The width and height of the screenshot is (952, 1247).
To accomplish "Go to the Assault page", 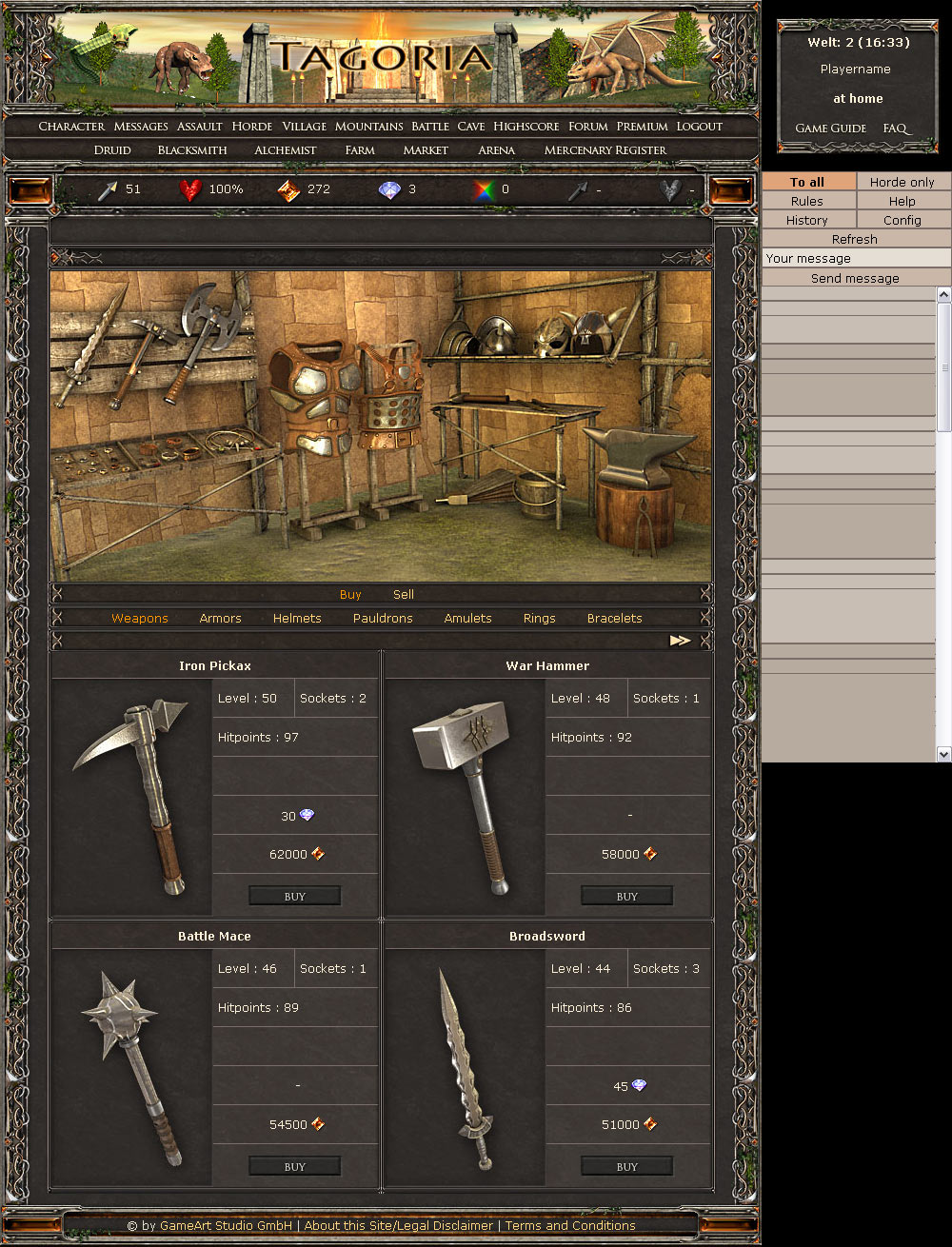I will click(x=200, y=126).
